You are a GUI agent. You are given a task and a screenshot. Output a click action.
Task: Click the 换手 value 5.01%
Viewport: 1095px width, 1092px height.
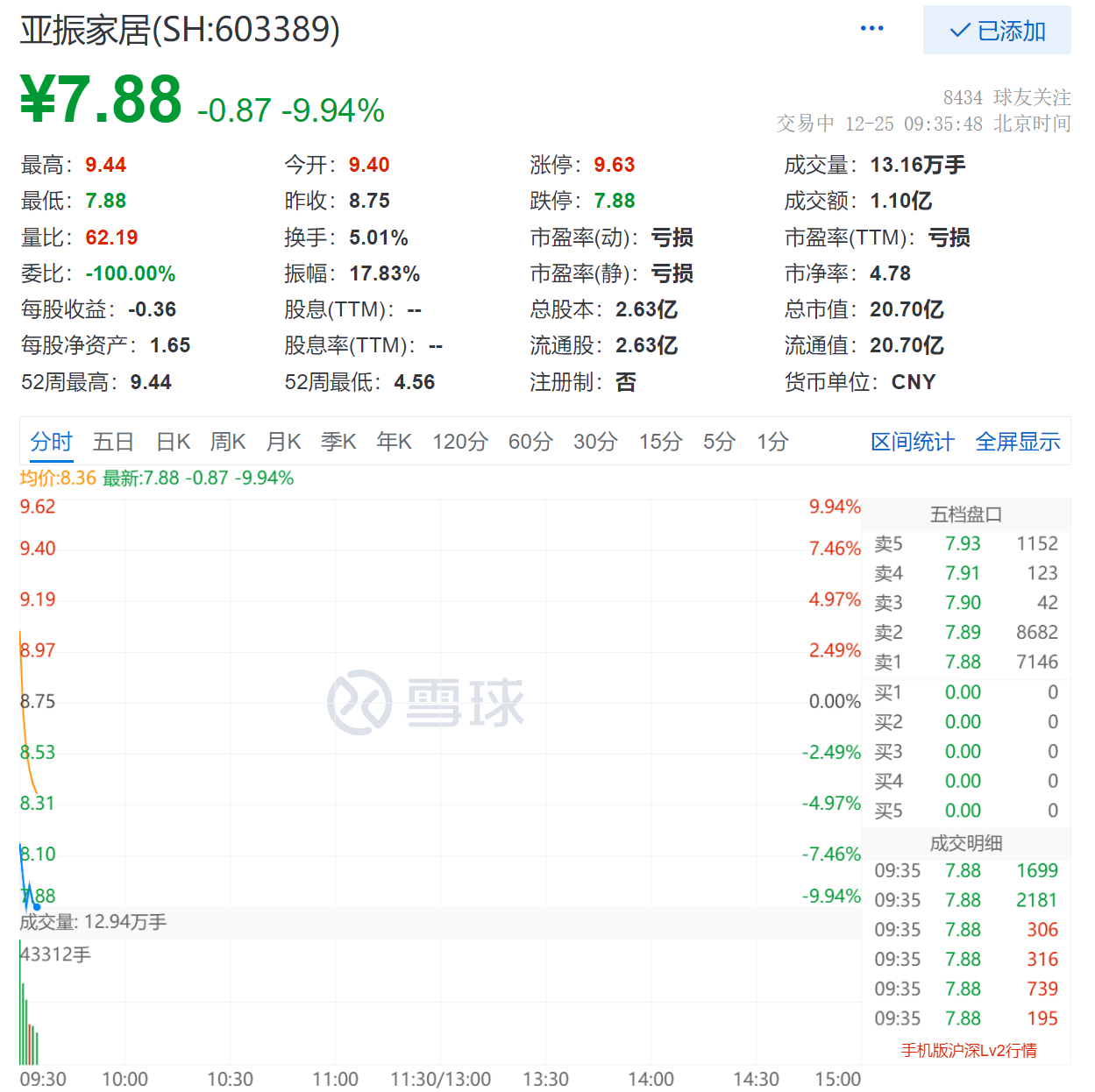378,238
